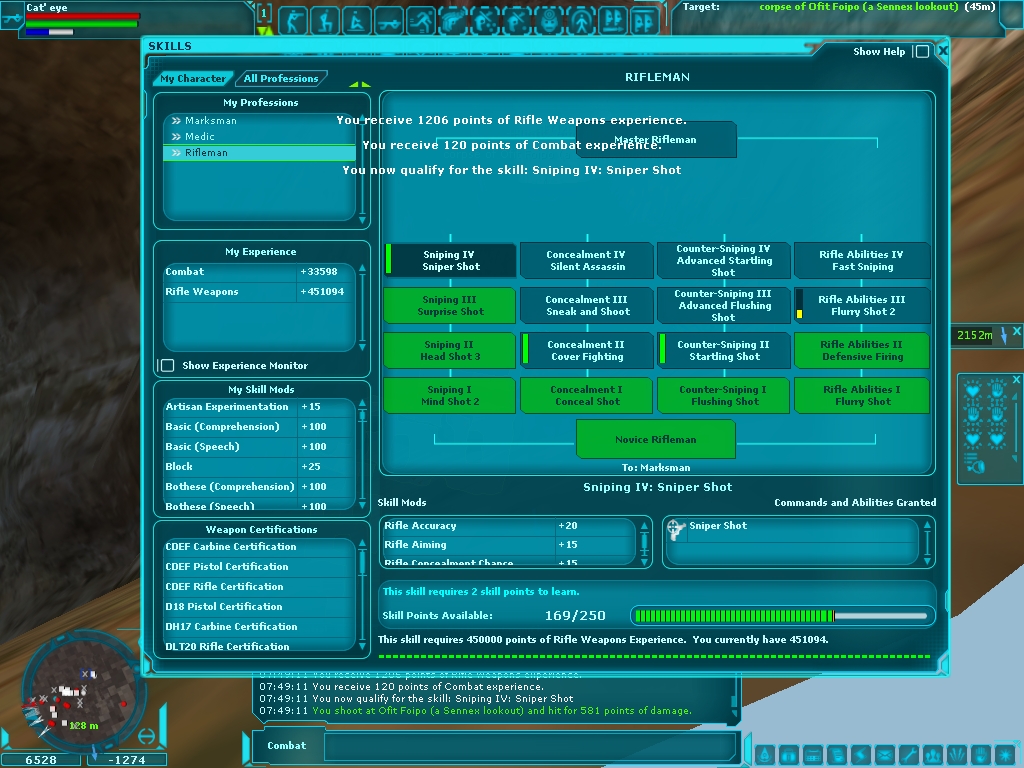Select the kneel posture toolbar icon
The height and width of the screenshot is (768, 1024).
[325, 20]
